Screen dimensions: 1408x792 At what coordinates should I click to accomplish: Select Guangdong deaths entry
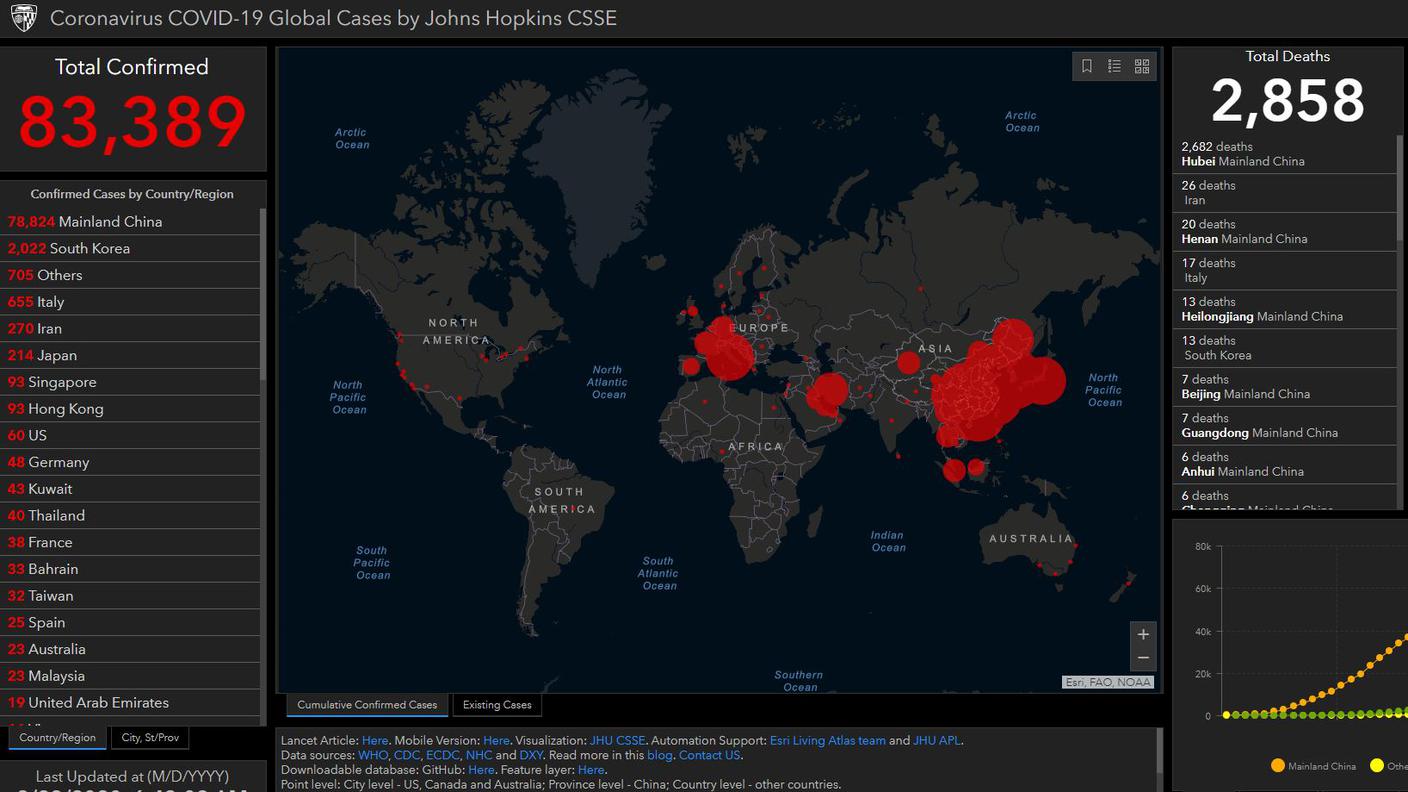click(x=1285, y=426)
